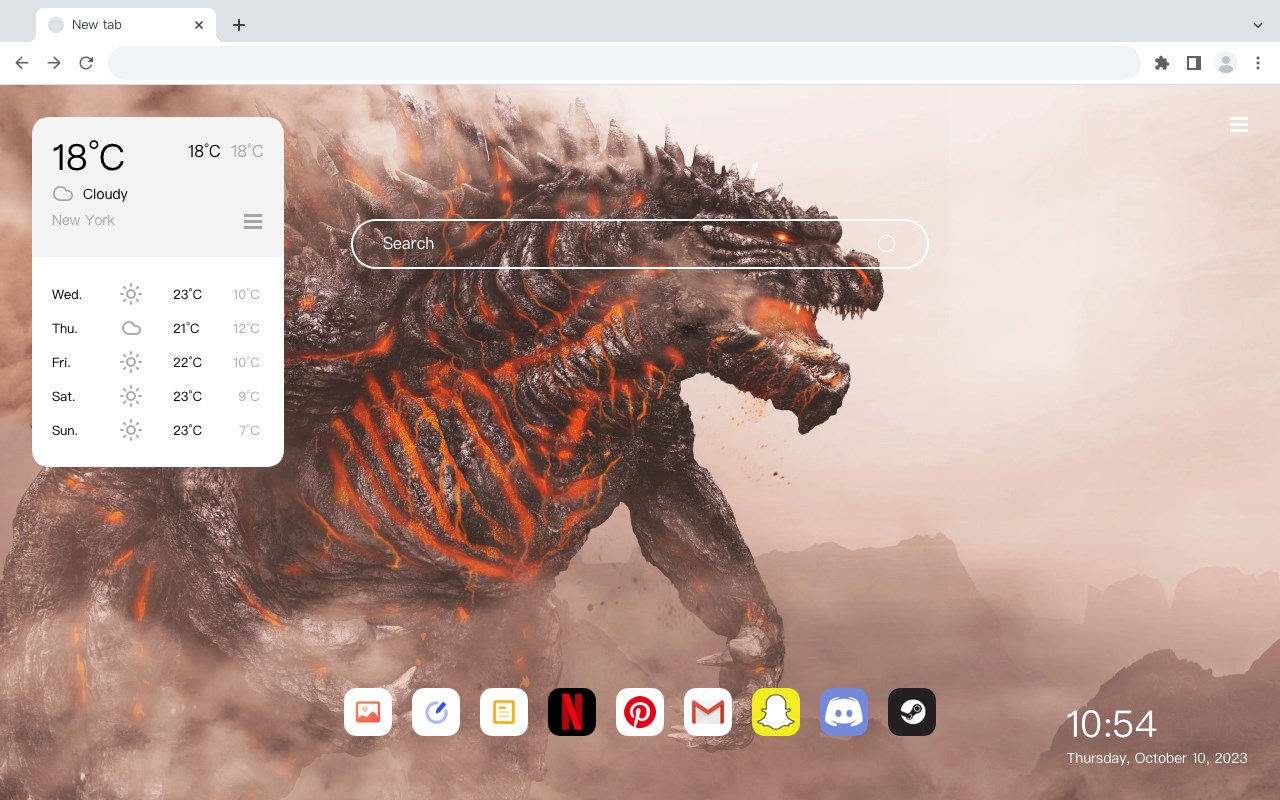The height and width of the screenshot is (800, 1280).
Task: Click Friday's high of 22°C
Action: pyautogui.click(x=187, y=362)
